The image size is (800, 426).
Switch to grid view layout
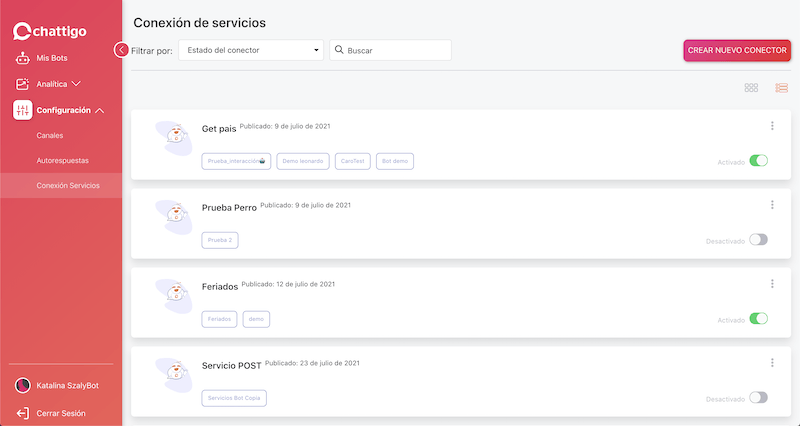pos(751,88)
